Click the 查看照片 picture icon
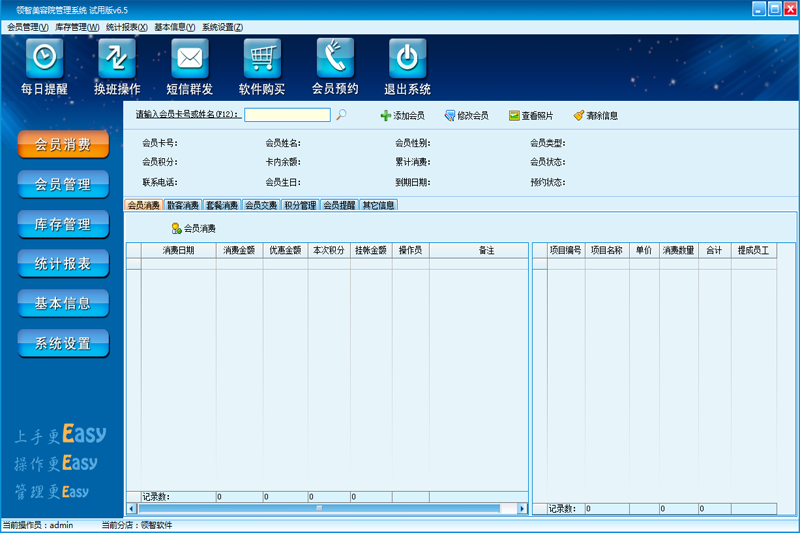Image resolution: width=800 pixels, height=533 pixels. pyautogui.click(x=514, y=116)
